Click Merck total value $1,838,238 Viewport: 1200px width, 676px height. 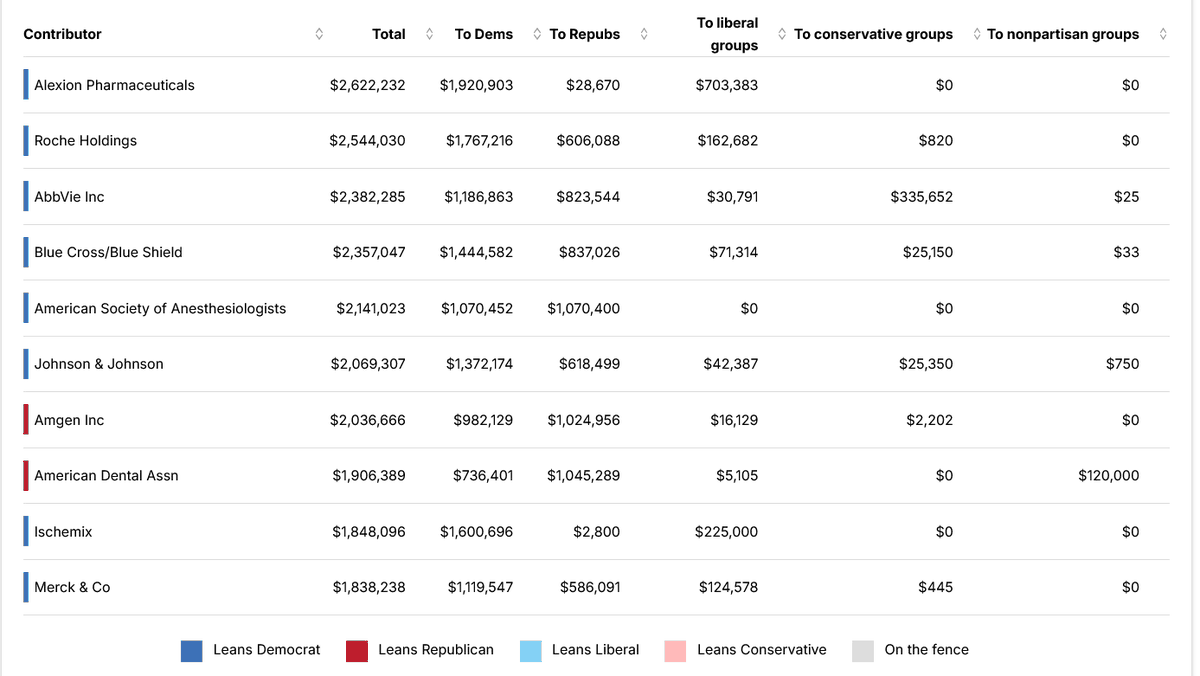click(x=369, y=588)
